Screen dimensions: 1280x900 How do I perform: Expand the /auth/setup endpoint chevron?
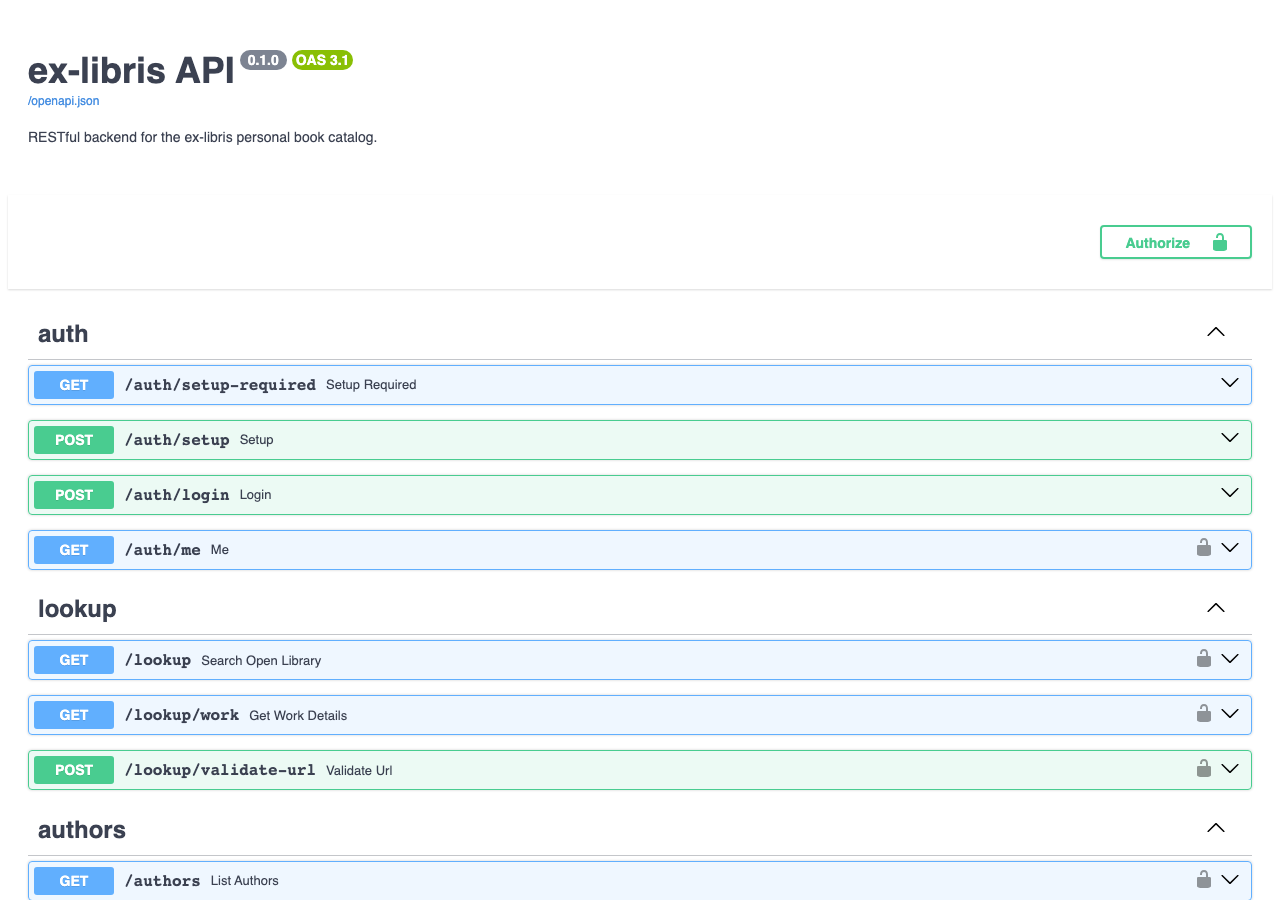click(1229, 437)
